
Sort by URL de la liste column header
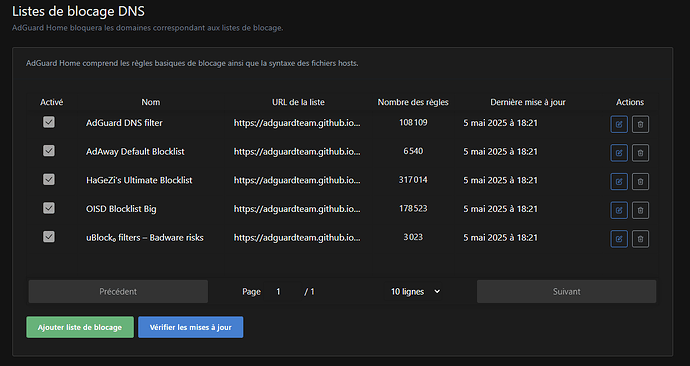coord(298,102)
